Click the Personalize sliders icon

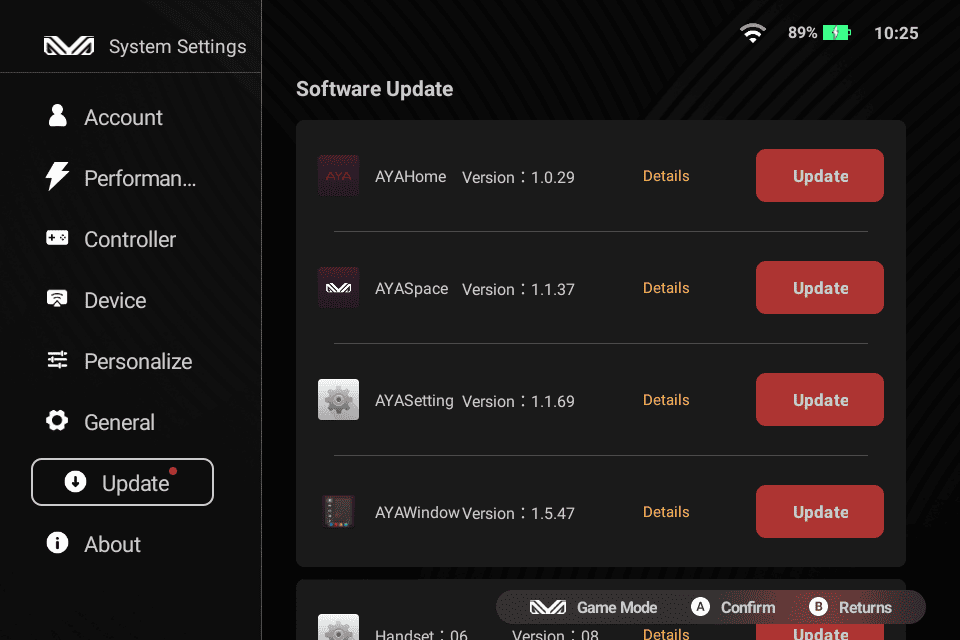(58, 360)
